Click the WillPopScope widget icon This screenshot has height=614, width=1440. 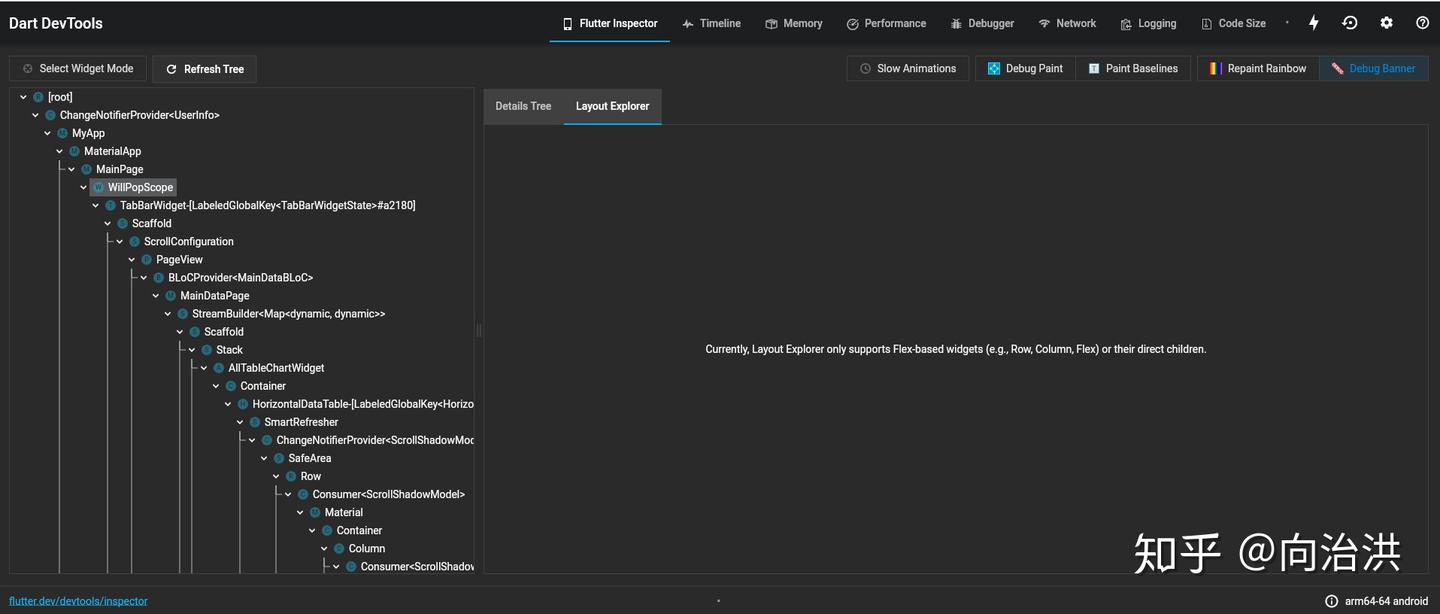pos(98,187)
